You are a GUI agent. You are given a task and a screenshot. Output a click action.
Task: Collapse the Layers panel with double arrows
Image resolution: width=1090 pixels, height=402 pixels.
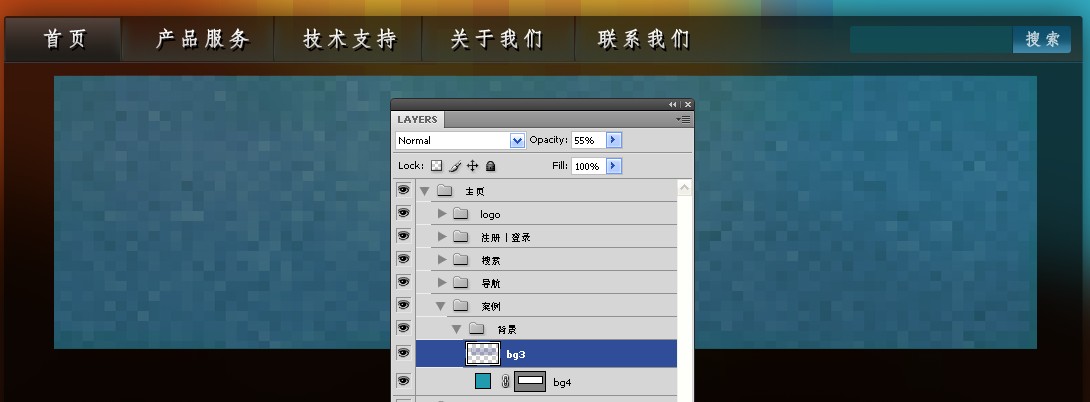point(672,104)
